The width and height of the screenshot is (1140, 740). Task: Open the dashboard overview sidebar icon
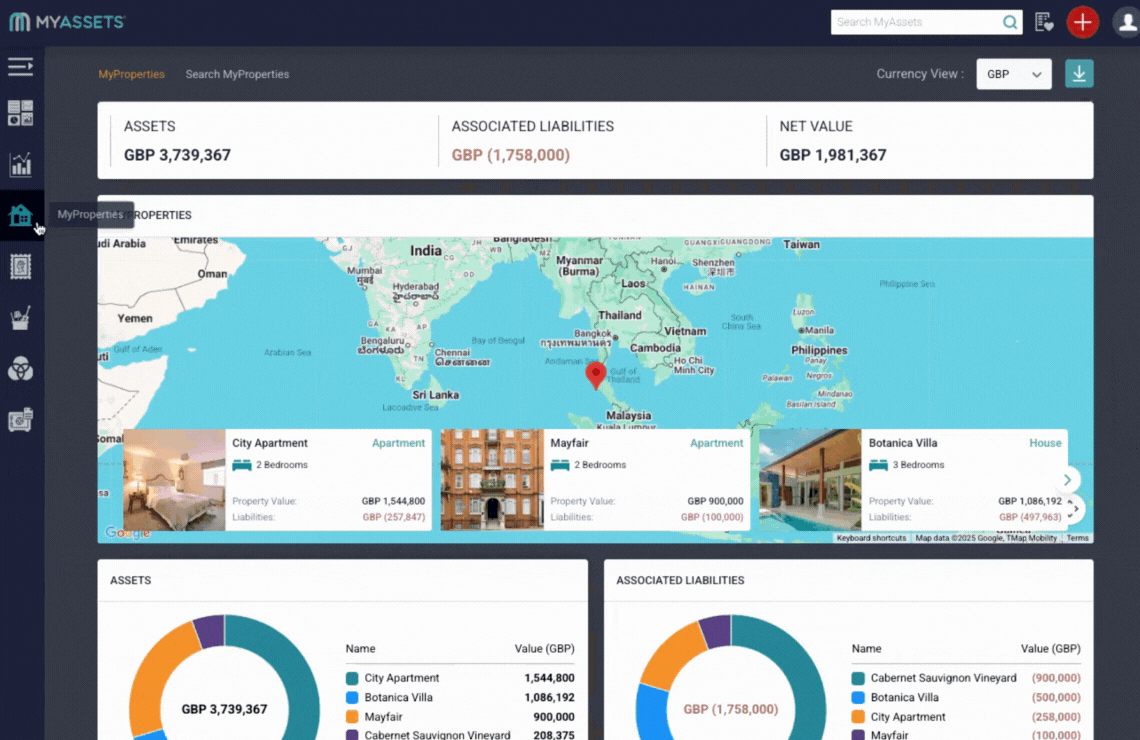(x=20, y=113)
